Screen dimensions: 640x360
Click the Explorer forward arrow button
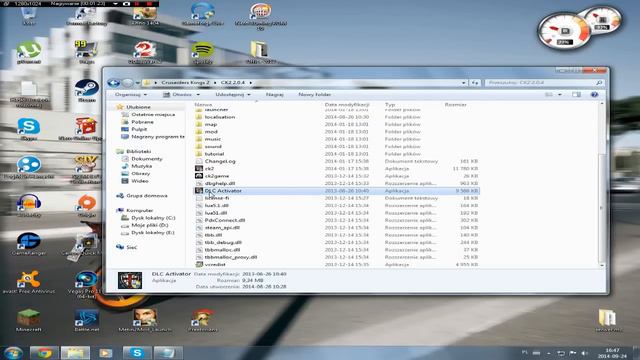coord(127,83)
